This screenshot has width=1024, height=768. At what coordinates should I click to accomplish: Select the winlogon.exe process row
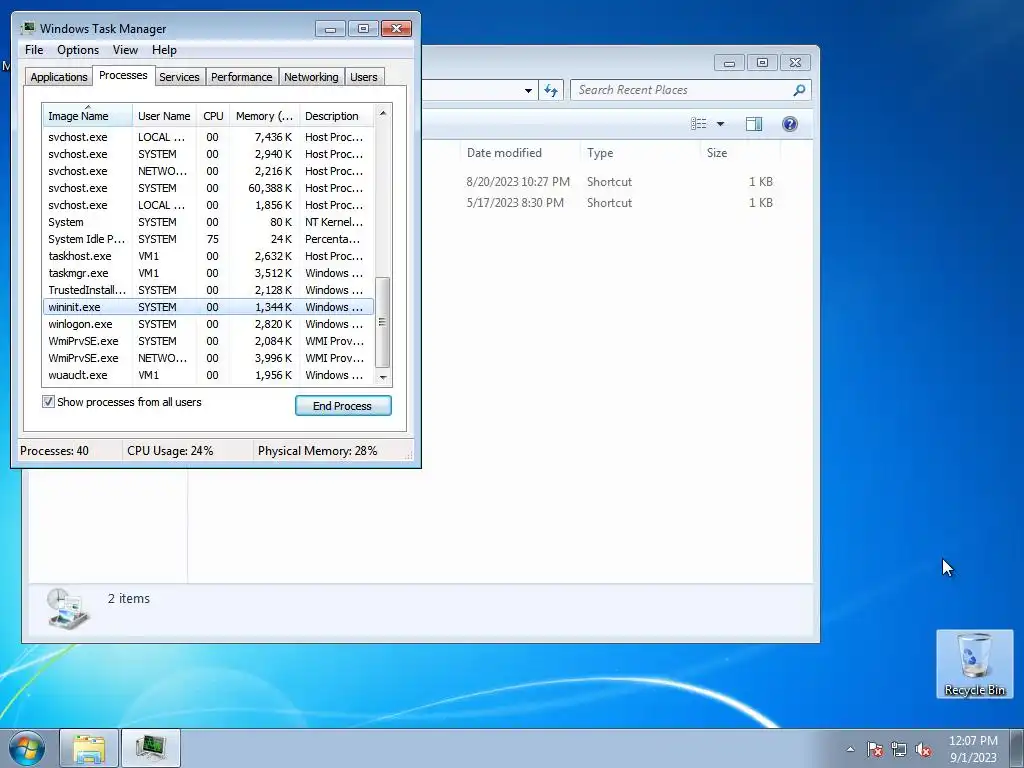(208, 324)
